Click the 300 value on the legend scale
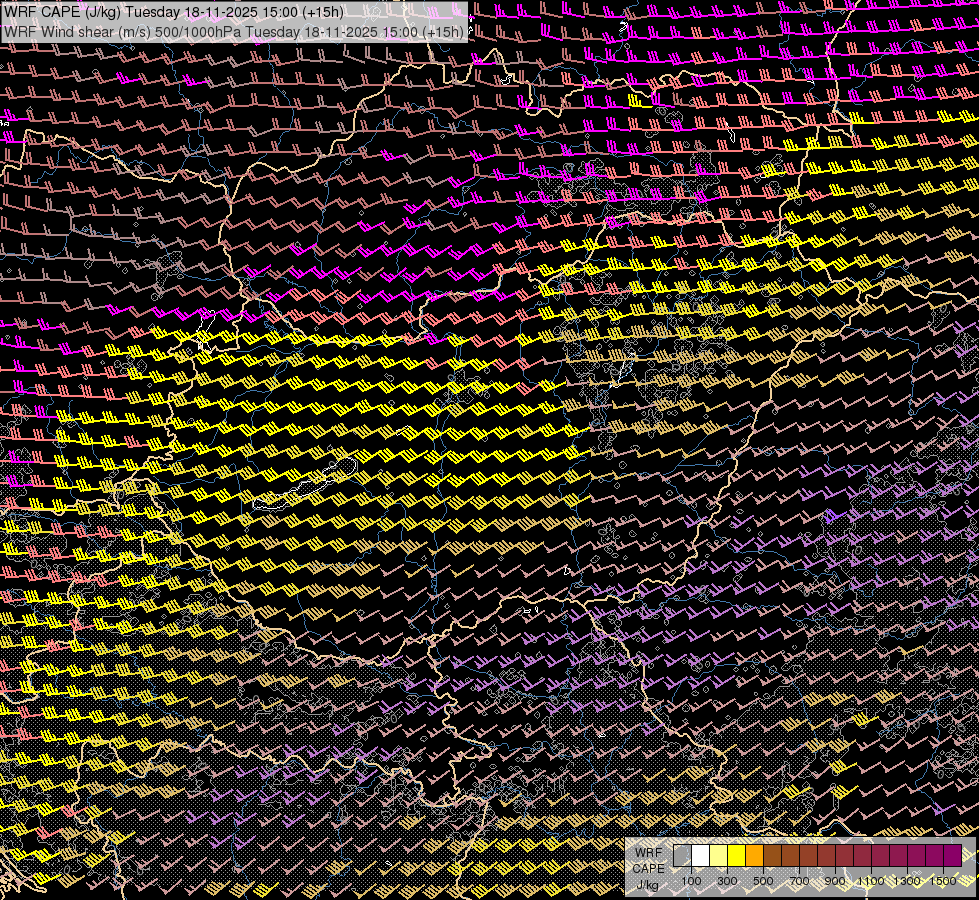The image size is (979, 900). click(727, 881)
